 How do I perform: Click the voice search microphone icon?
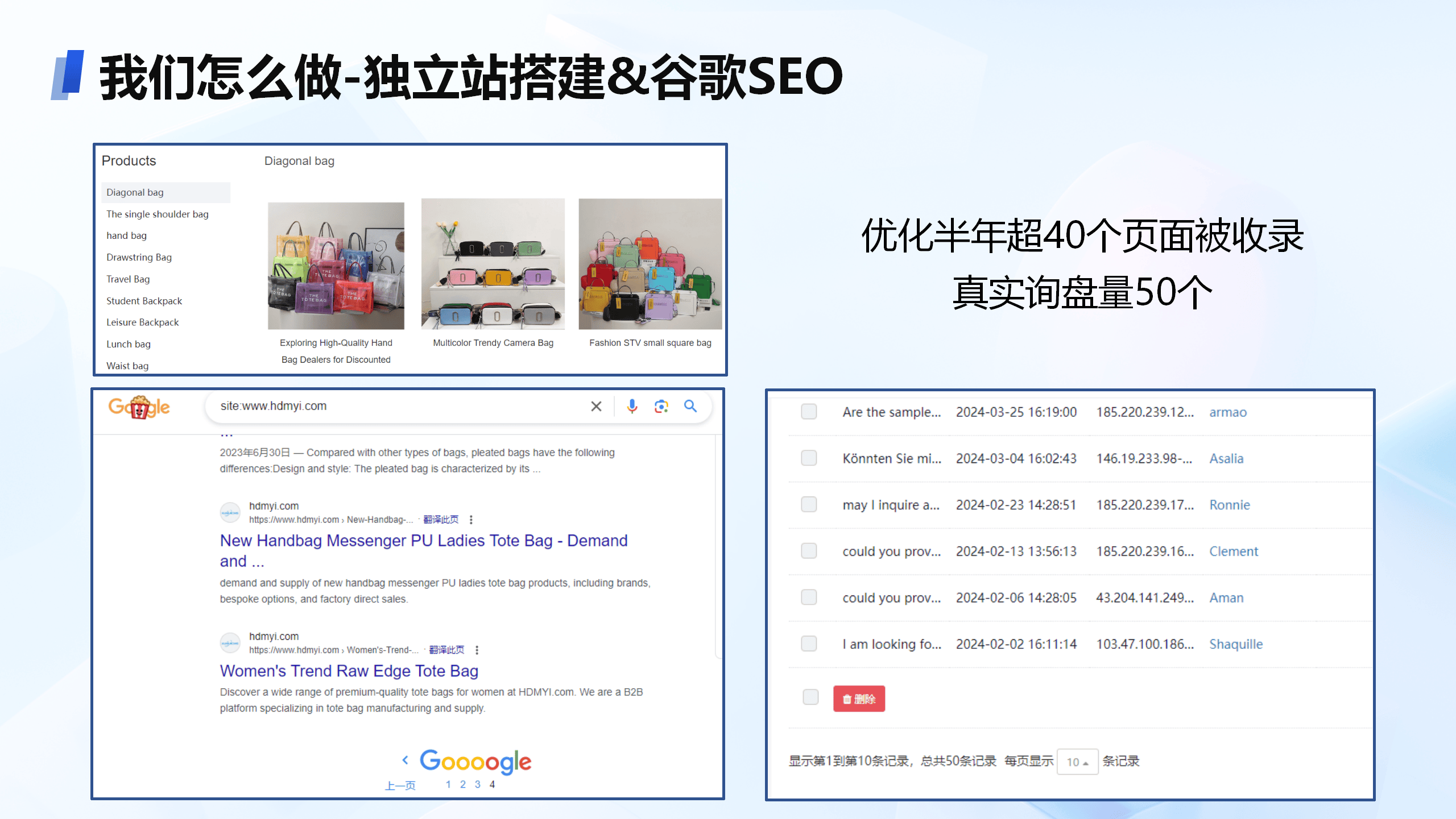pyautogui.click(x=632, y=406)
